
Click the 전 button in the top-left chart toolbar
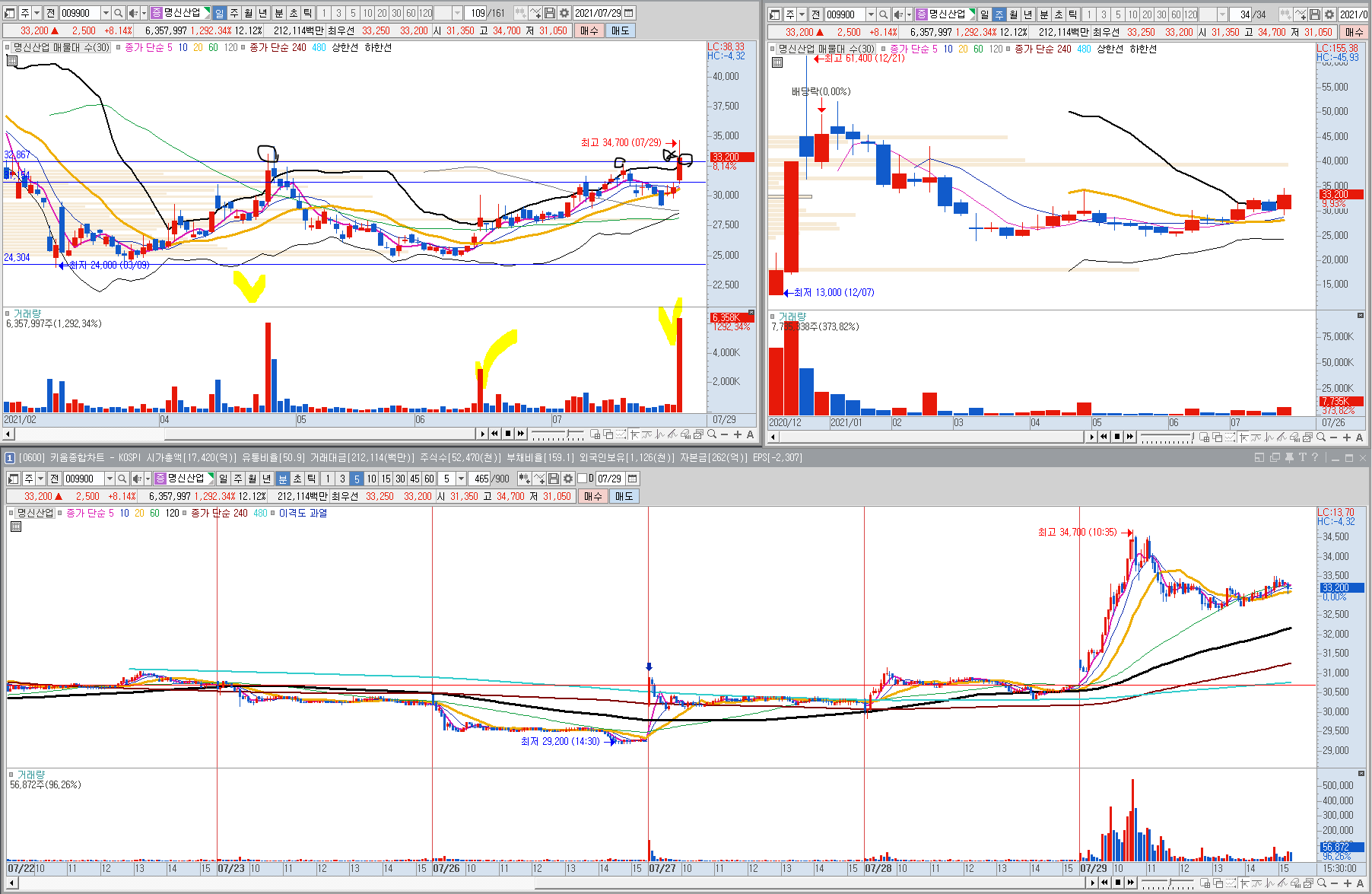click(51, 13)
